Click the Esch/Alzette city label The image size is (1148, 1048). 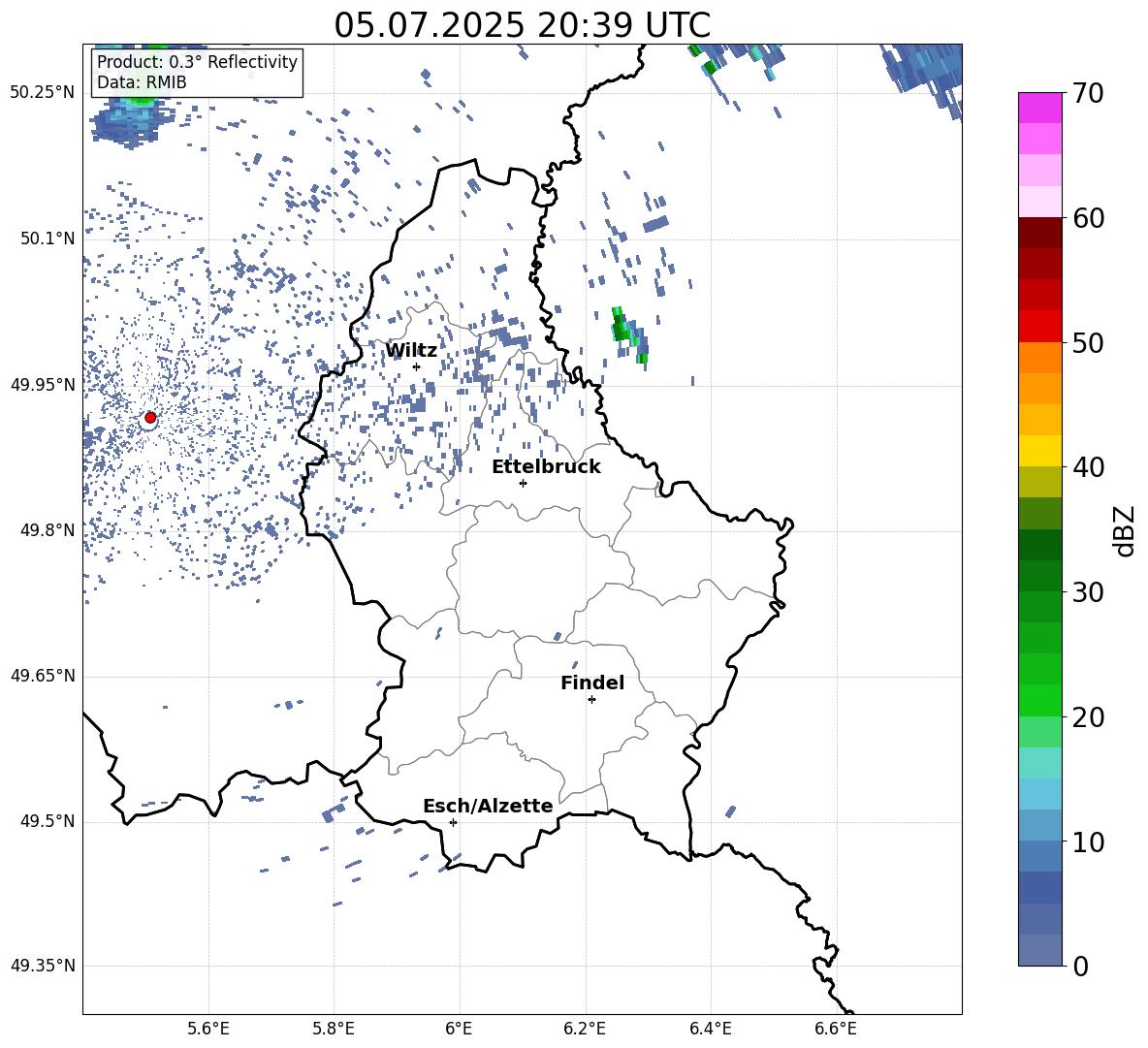coord(489,806)
